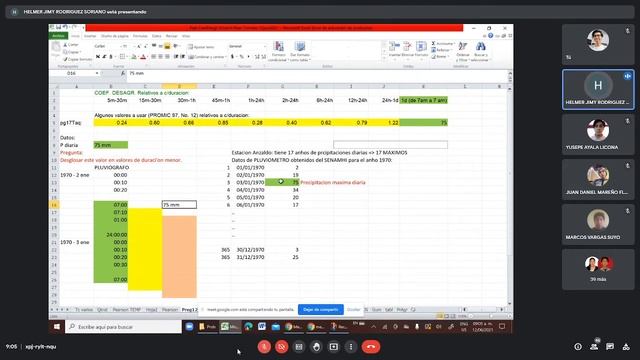Image resolution: width=640 pixels, height=360 pixels.
Task: Click the Cortar command
Action: tap(71, 44)
